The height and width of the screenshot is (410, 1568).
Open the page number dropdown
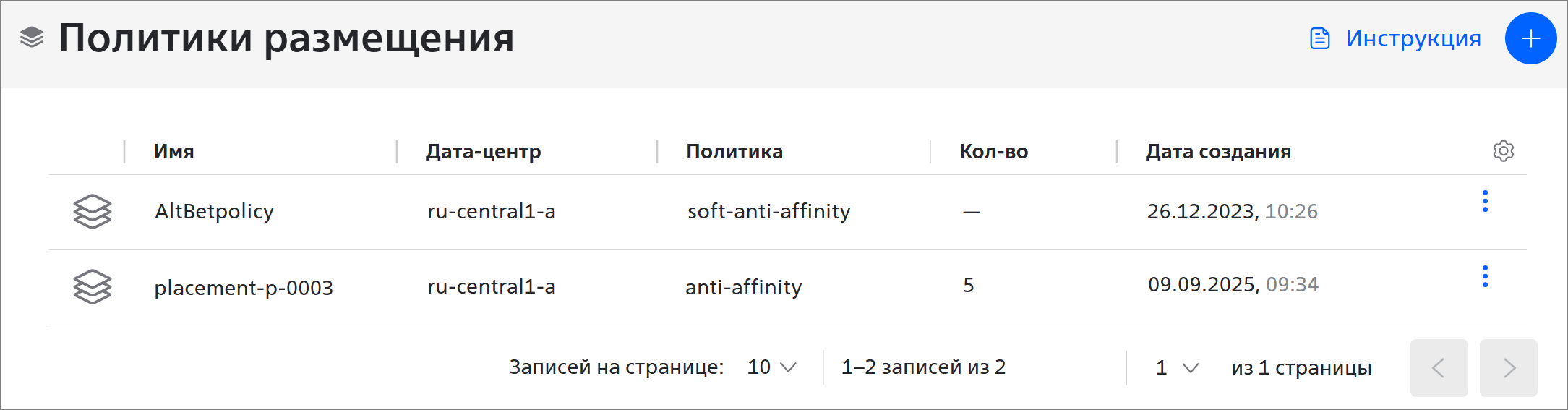[1177, 368]
